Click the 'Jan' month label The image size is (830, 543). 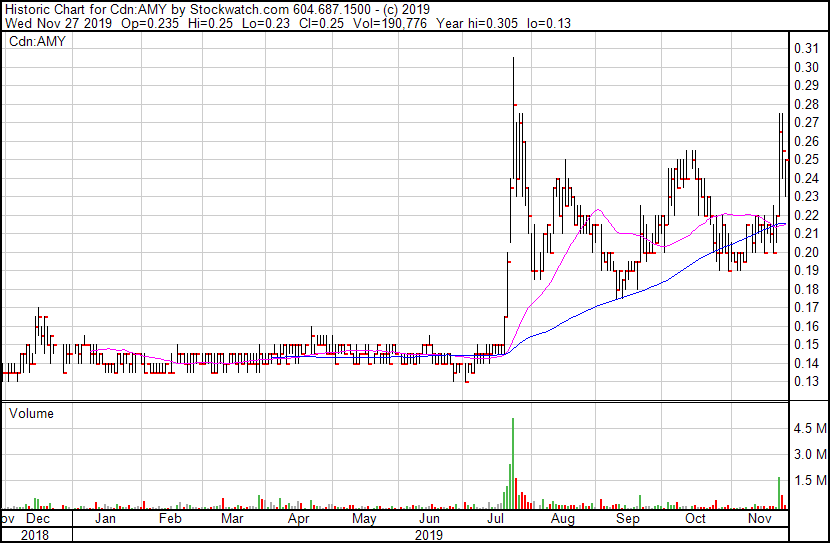[105, 518]
